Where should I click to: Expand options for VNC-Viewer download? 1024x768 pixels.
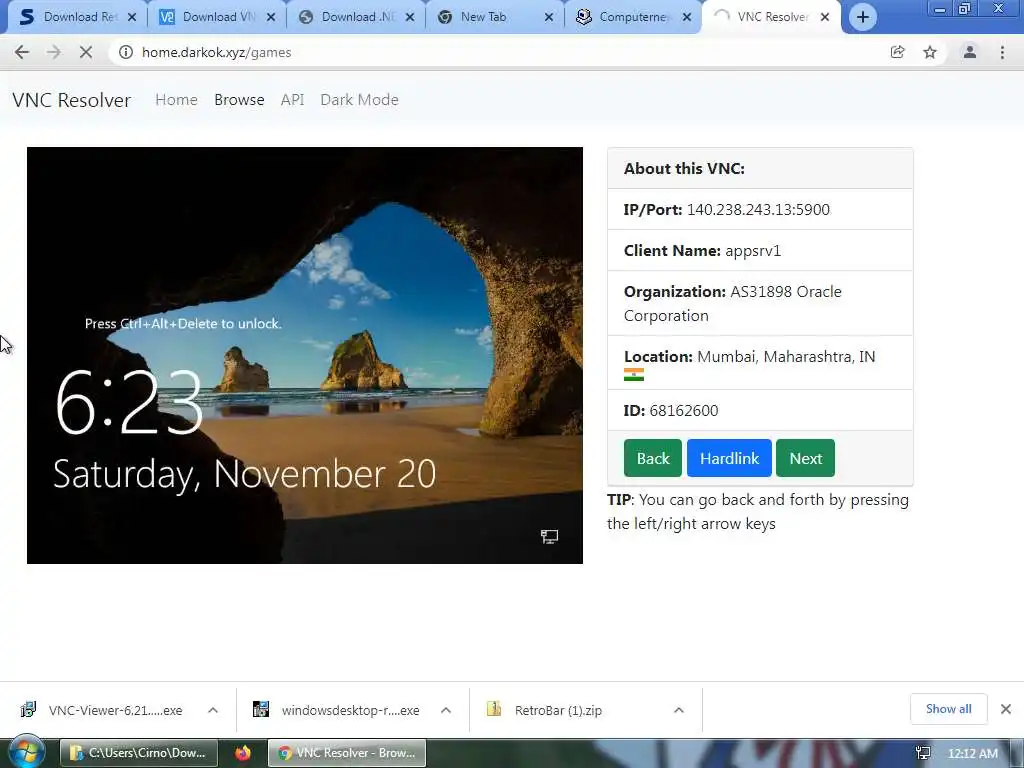213,710
